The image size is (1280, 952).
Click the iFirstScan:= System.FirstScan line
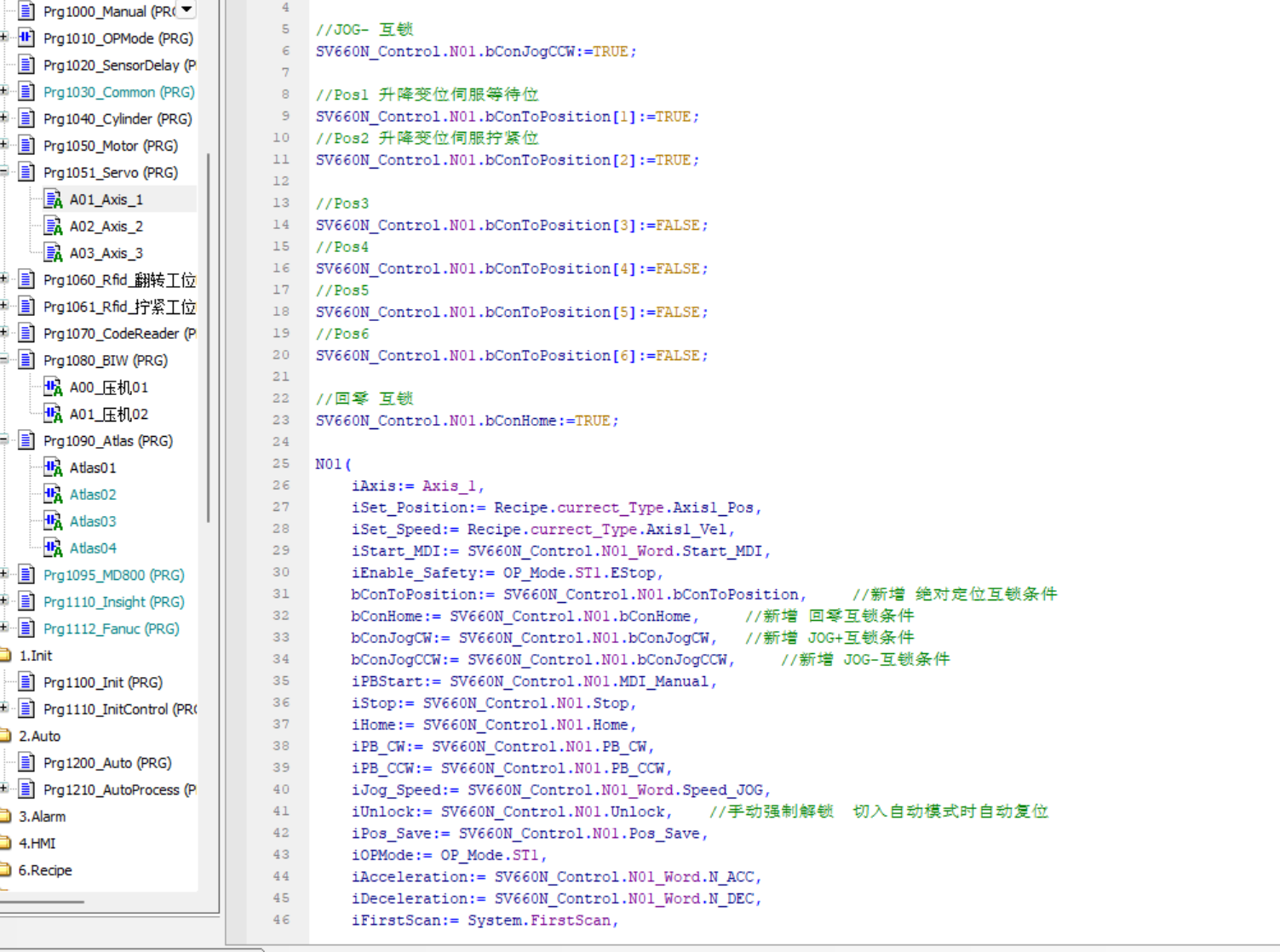pos(485,920)
